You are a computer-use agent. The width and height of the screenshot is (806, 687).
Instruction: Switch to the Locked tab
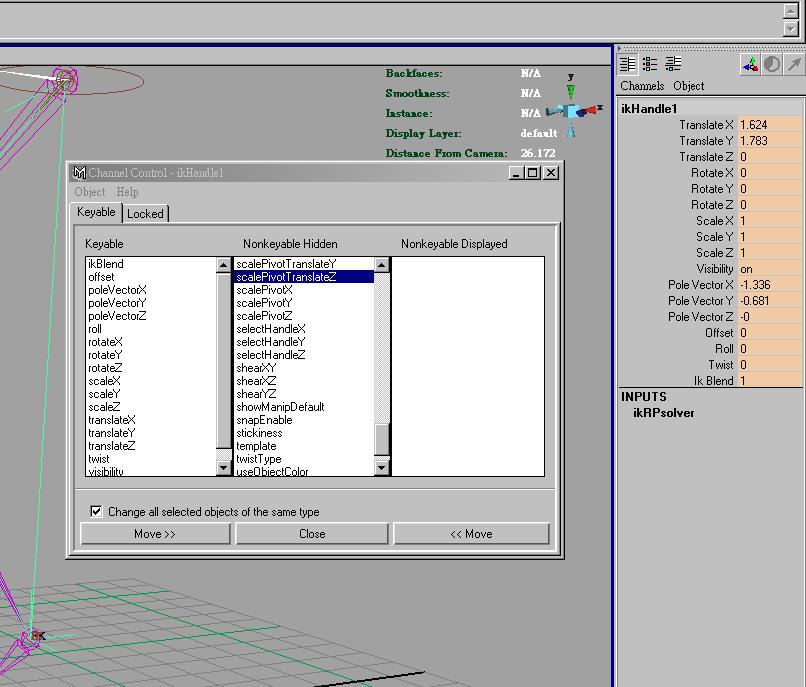pyautogui.click(x=145, y=214)
